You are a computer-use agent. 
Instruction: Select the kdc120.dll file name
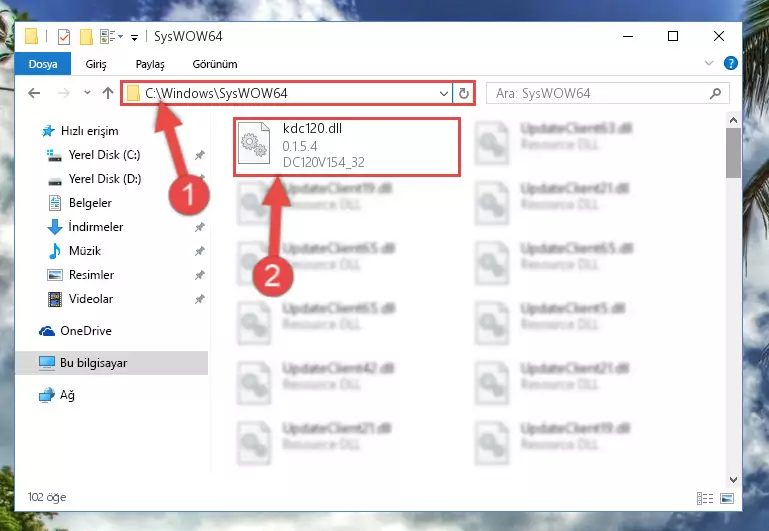tap(312, 128)
